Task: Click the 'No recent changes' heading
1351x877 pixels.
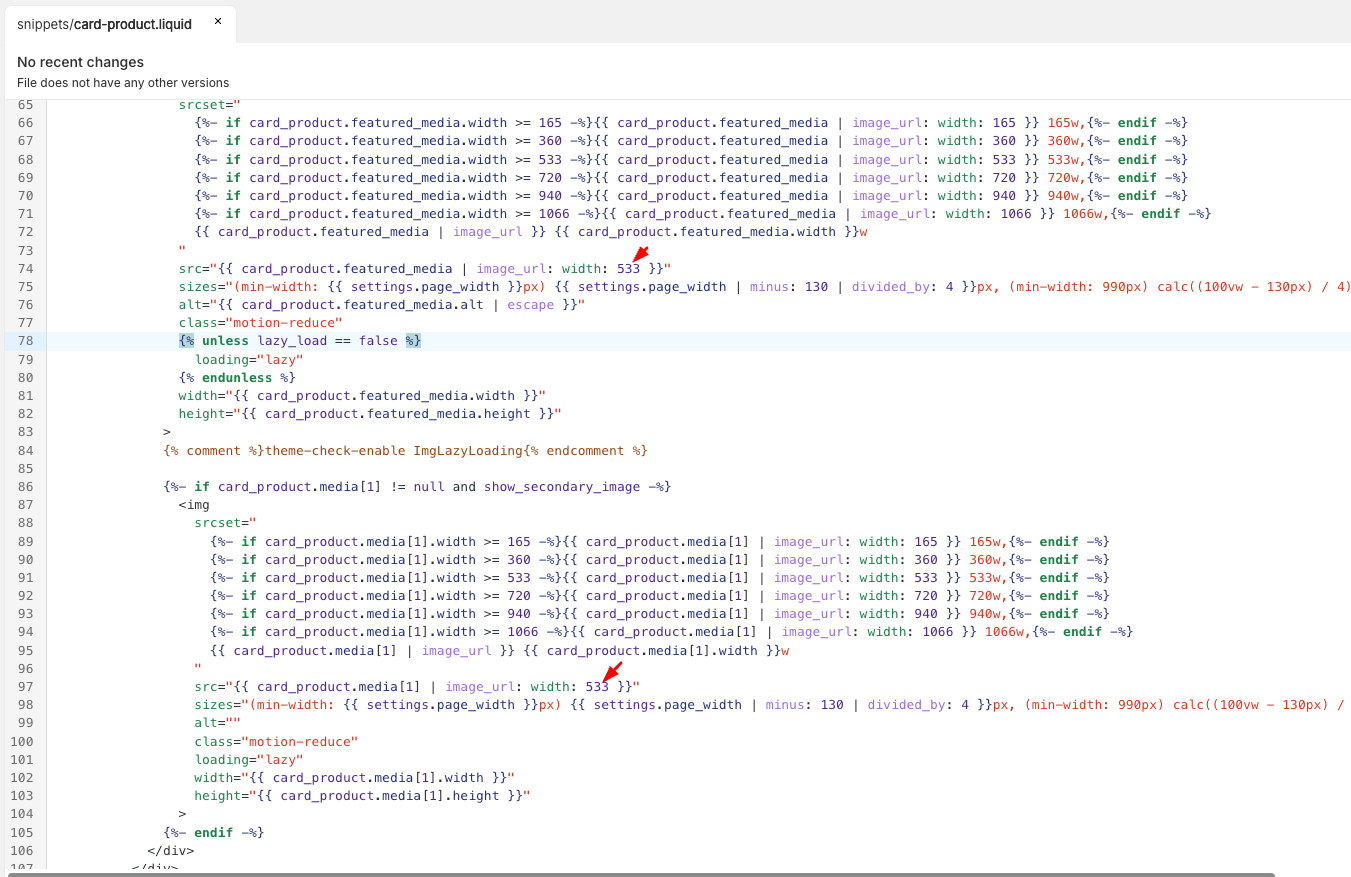Action: pyautogui.click(x=80, y=62)
